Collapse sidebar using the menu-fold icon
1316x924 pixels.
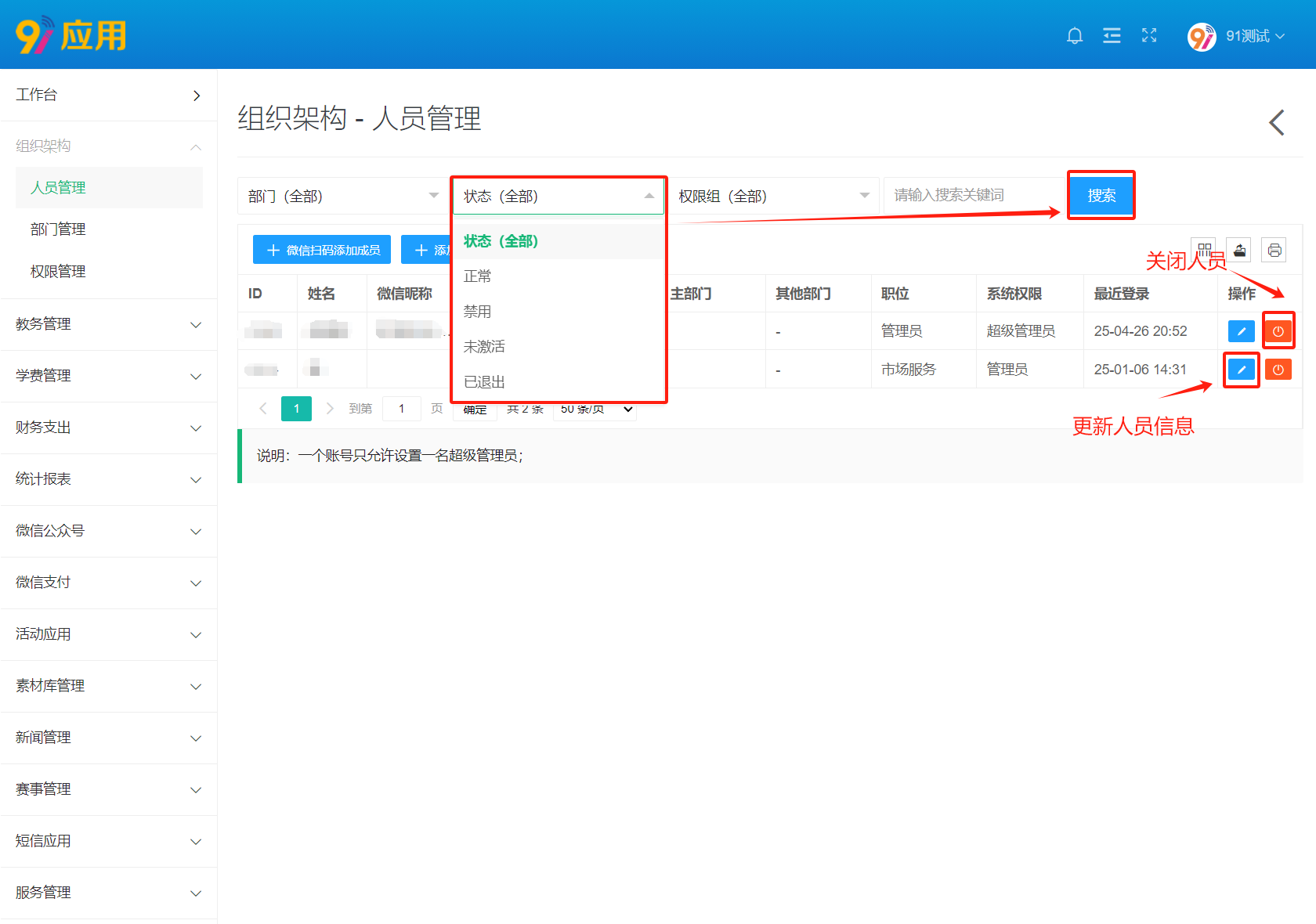1112,36
